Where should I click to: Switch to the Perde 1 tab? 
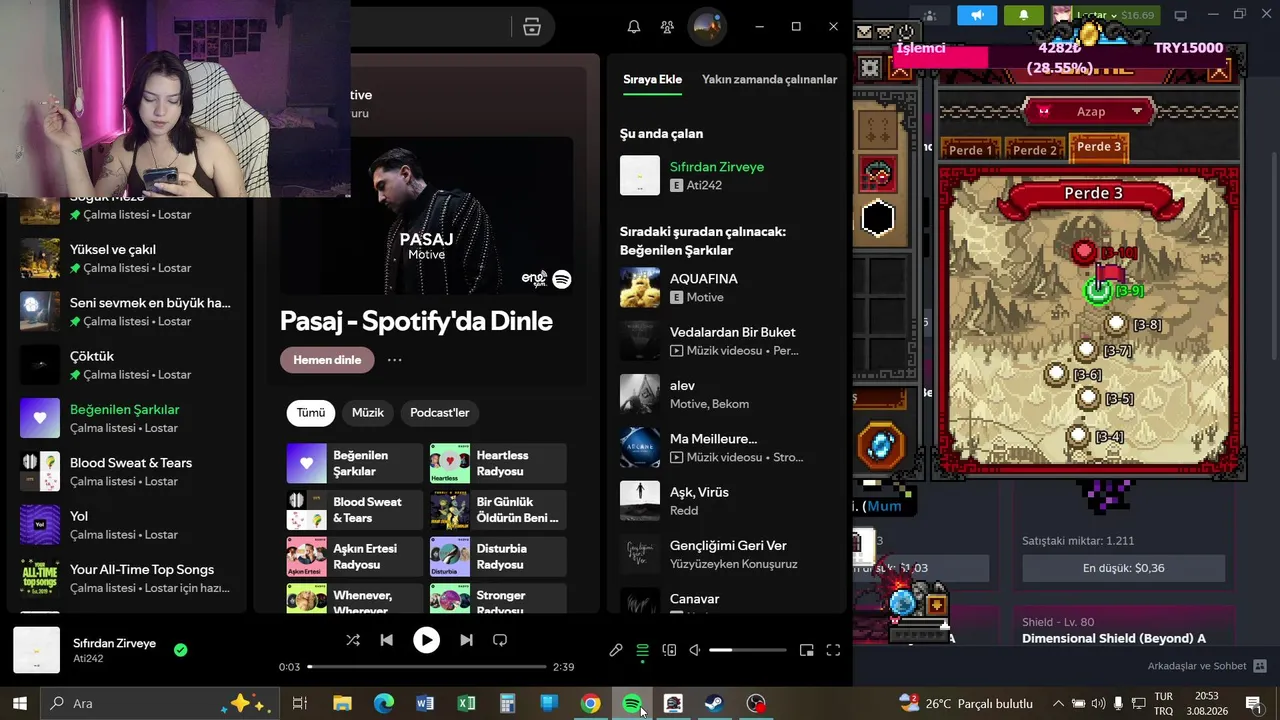[971, 150]
